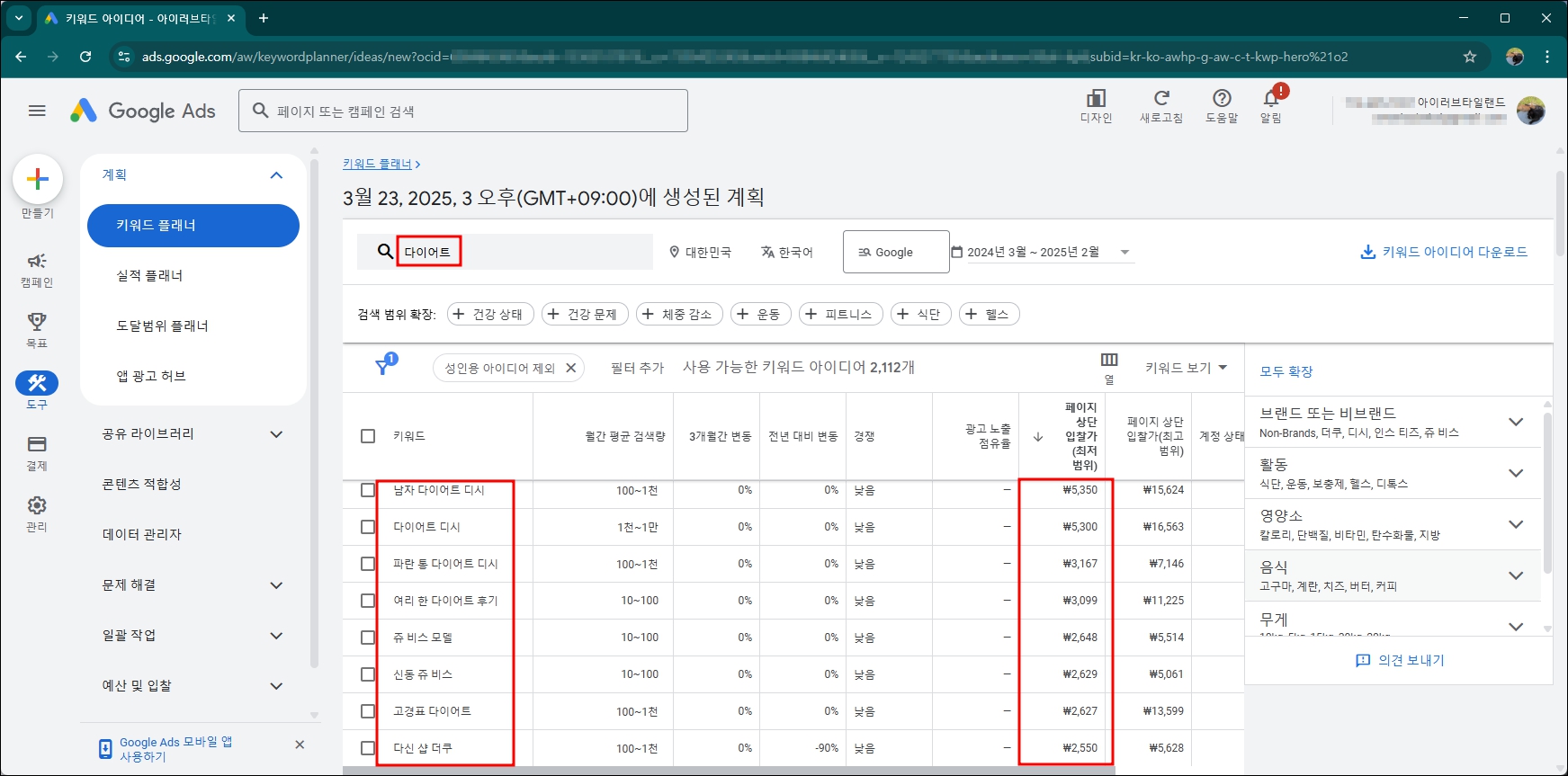Screen dimensions: 1568x776
Task: Click the 키워드 아이디어 다운로드 download icon
Action: (1368, 252)
